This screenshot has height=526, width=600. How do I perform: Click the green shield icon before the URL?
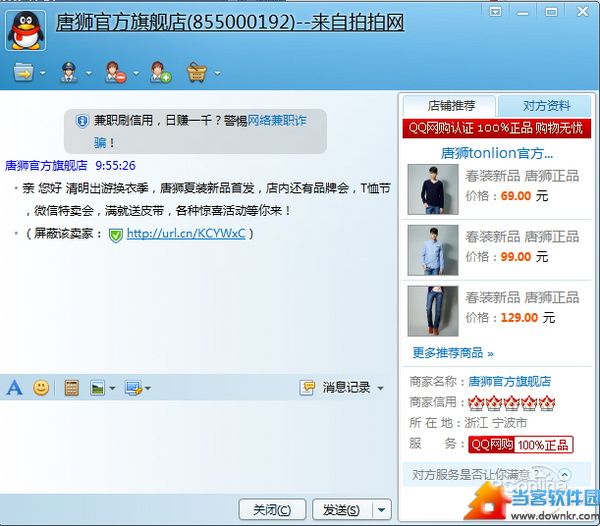coord(116,235)
